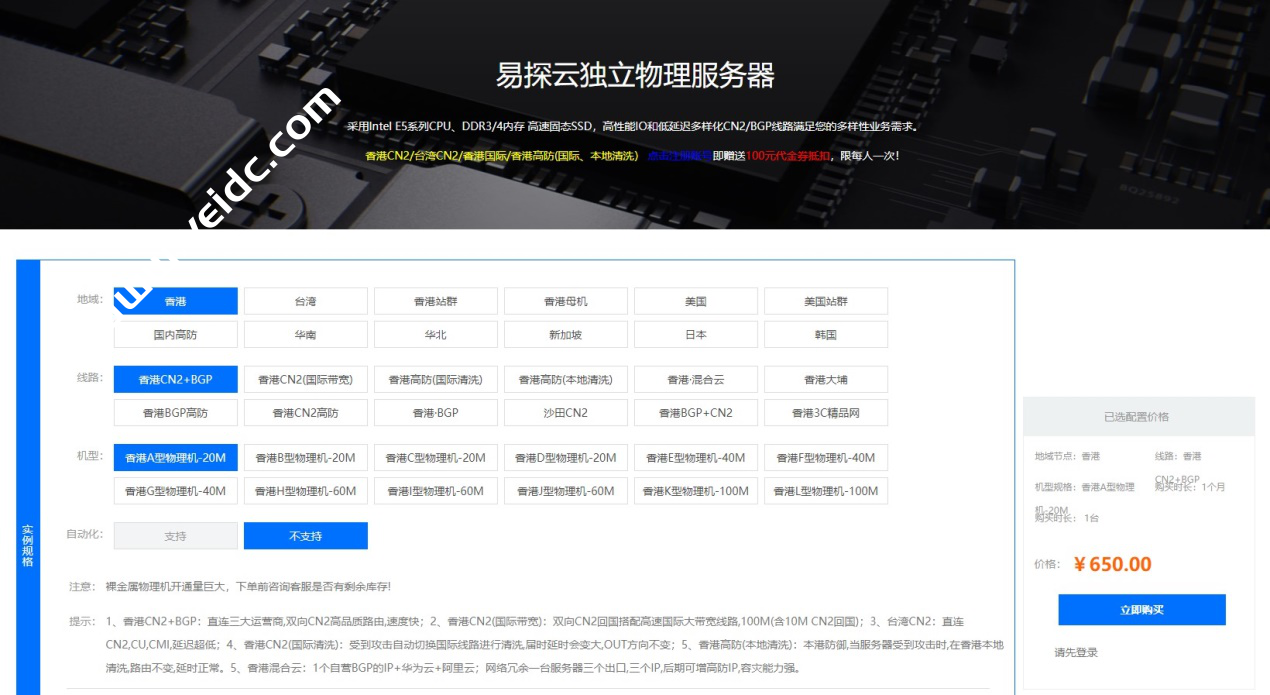Select machine 香港B型物理机-20M
The width and height of the screenshot is (1270, 695).
pyautogui.click(x=305, y=457)
